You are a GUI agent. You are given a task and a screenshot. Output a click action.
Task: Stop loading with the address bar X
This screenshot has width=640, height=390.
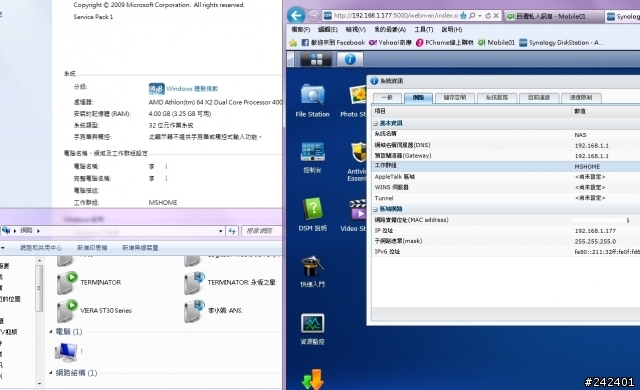496,16
